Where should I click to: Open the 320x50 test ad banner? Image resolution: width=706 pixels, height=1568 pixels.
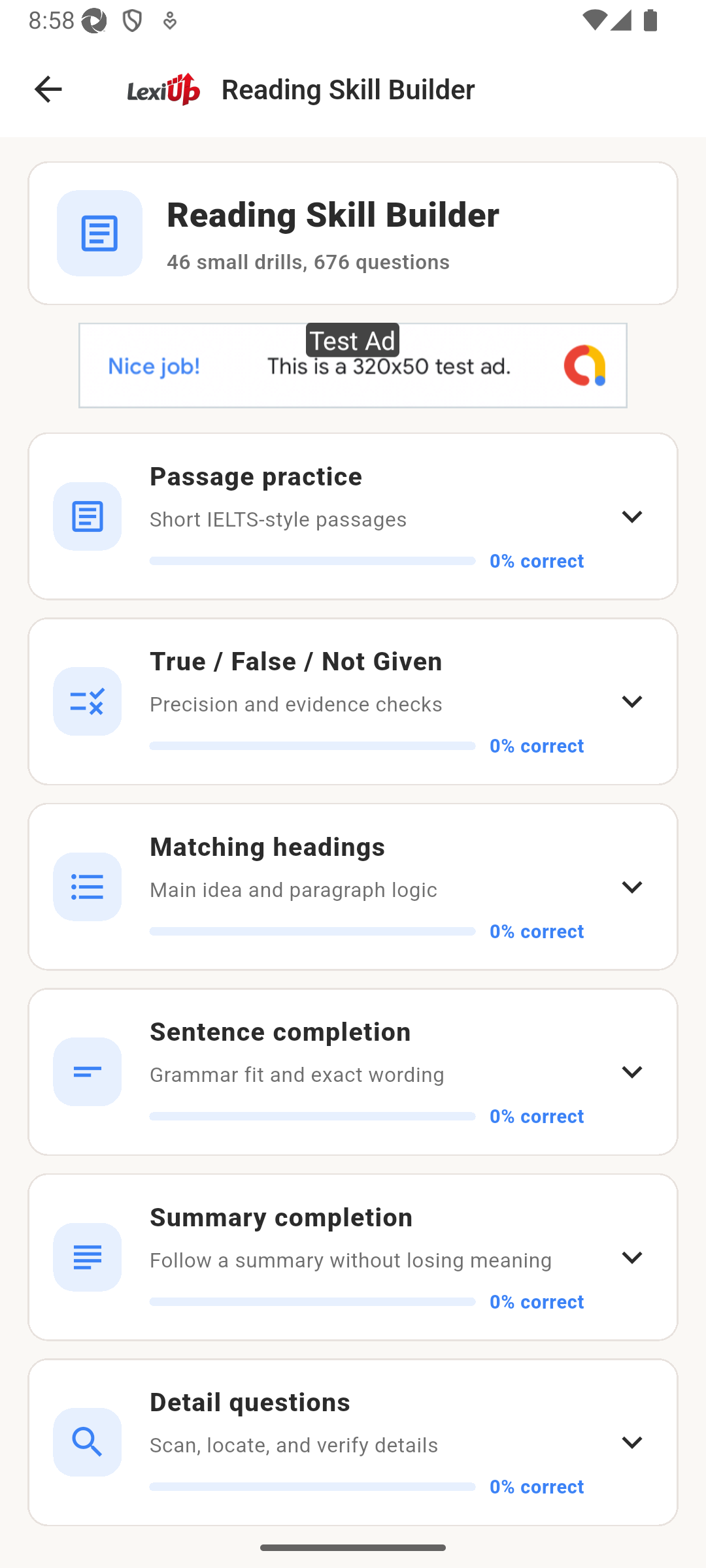353,366
